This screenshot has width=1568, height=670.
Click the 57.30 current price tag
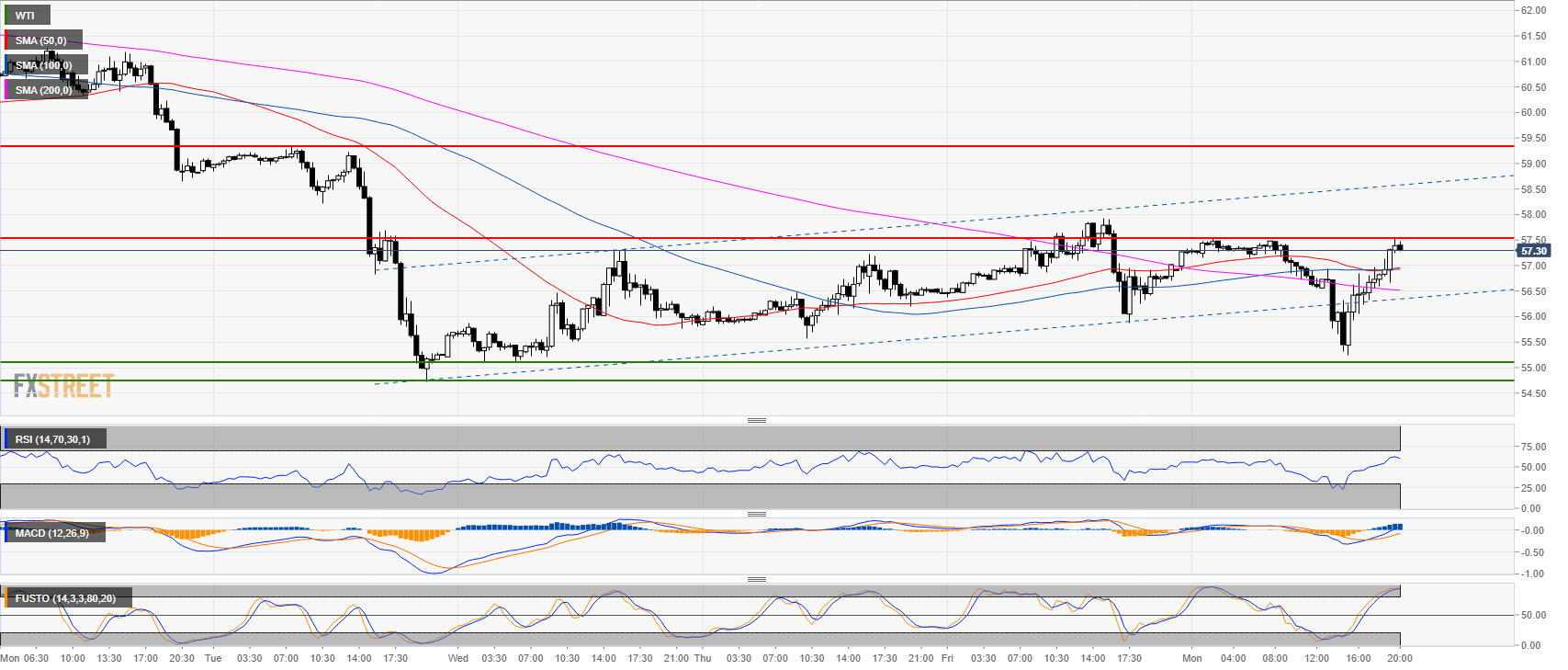tap(1533, 251)
